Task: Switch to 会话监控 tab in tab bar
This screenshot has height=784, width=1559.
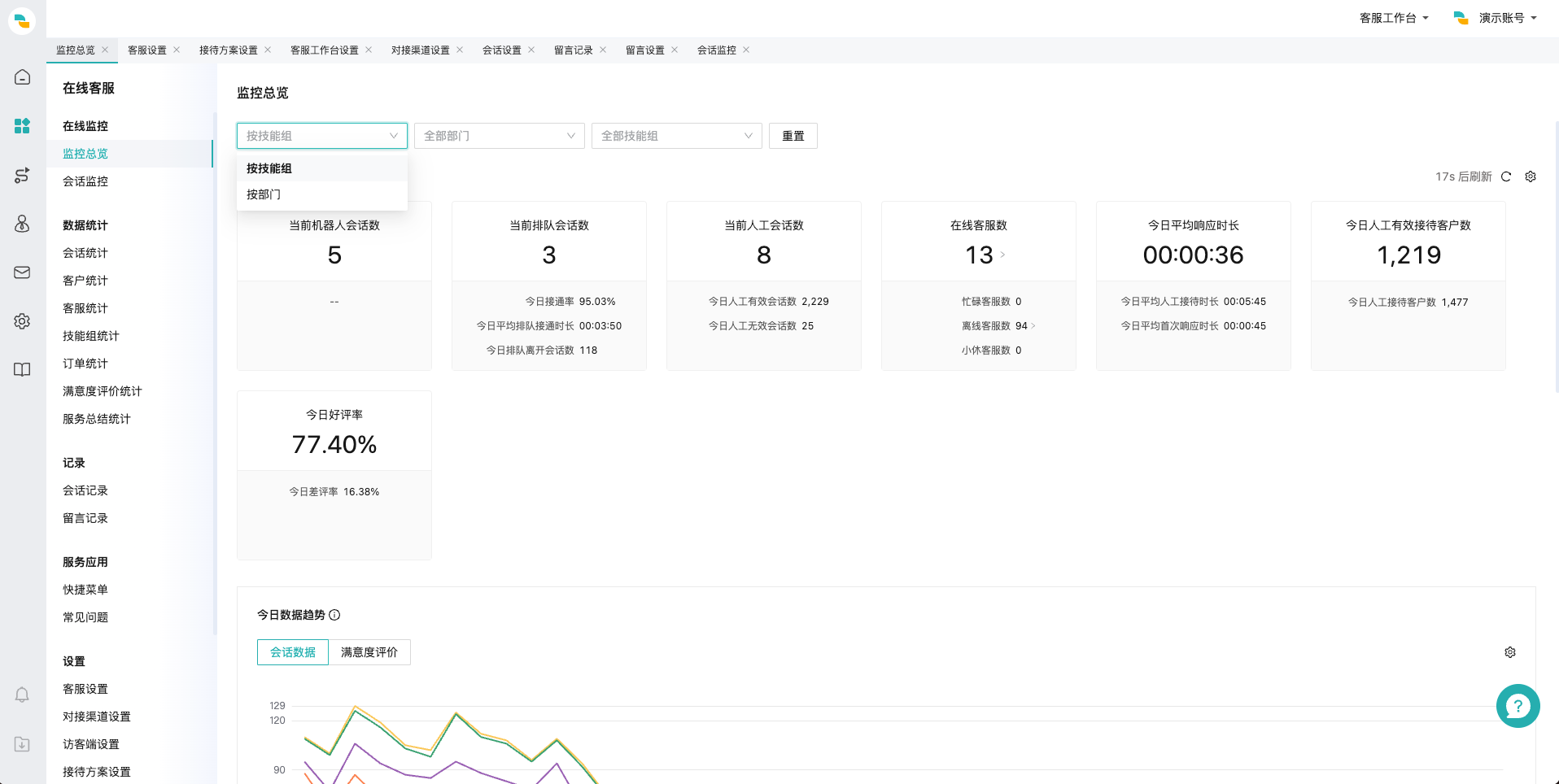Action: 717,50
